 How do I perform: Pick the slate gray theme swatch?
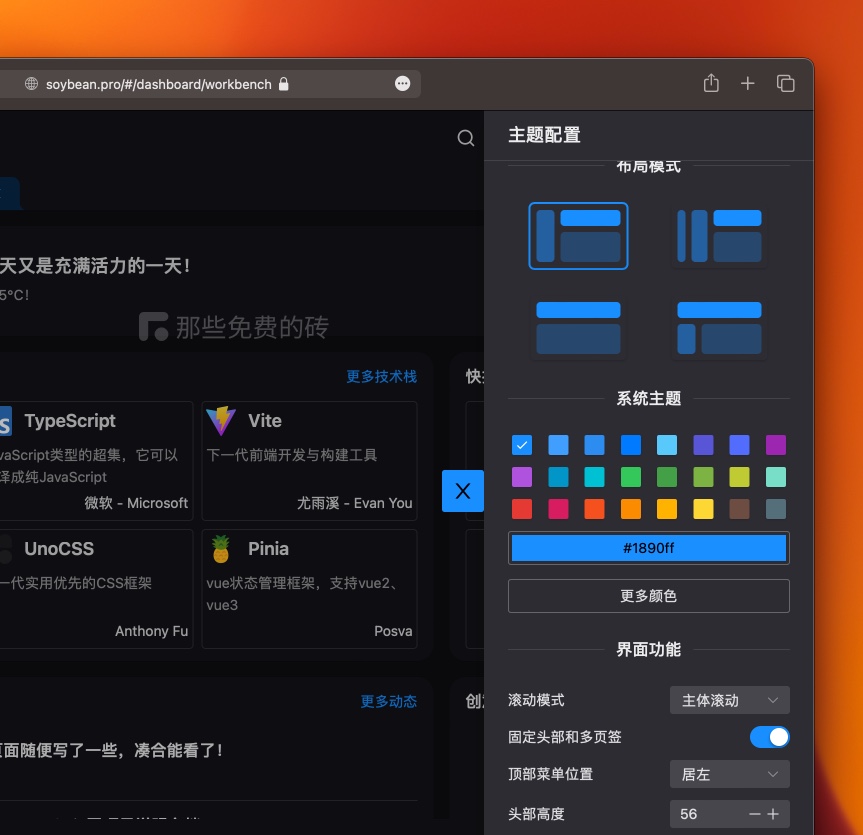[775, 509]
